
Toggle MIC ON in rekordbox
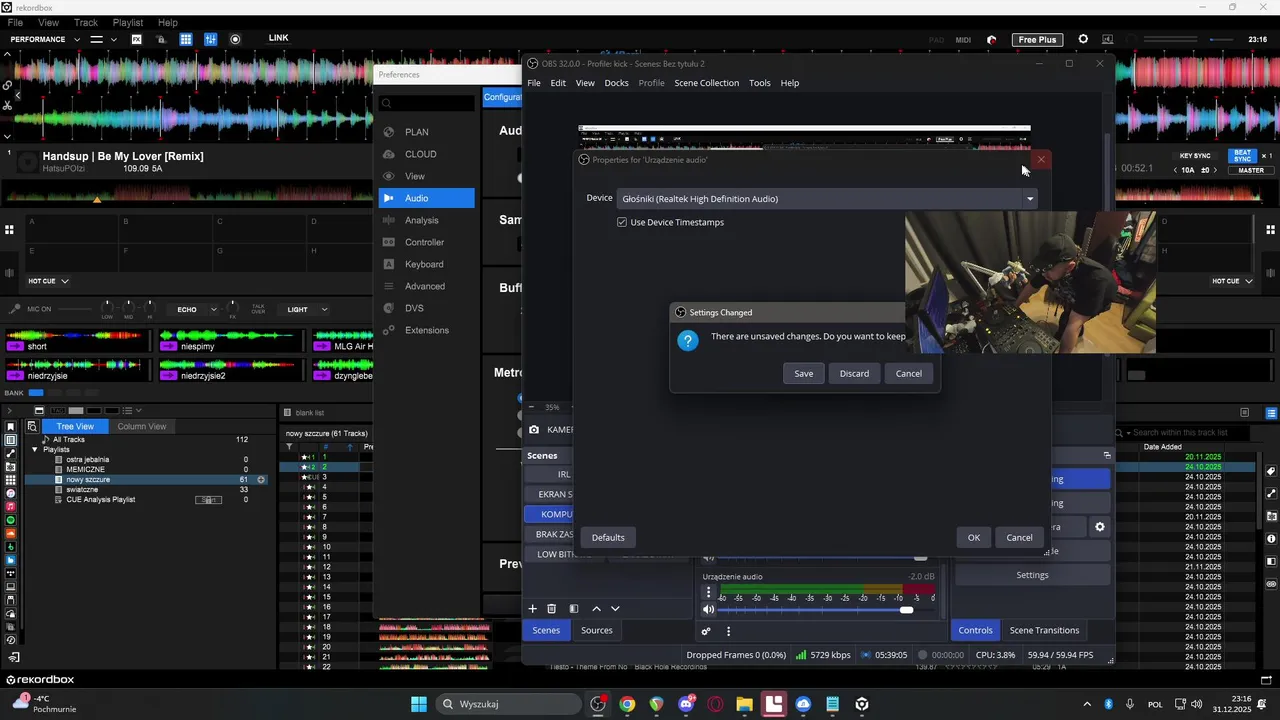[x=39, y=309]
